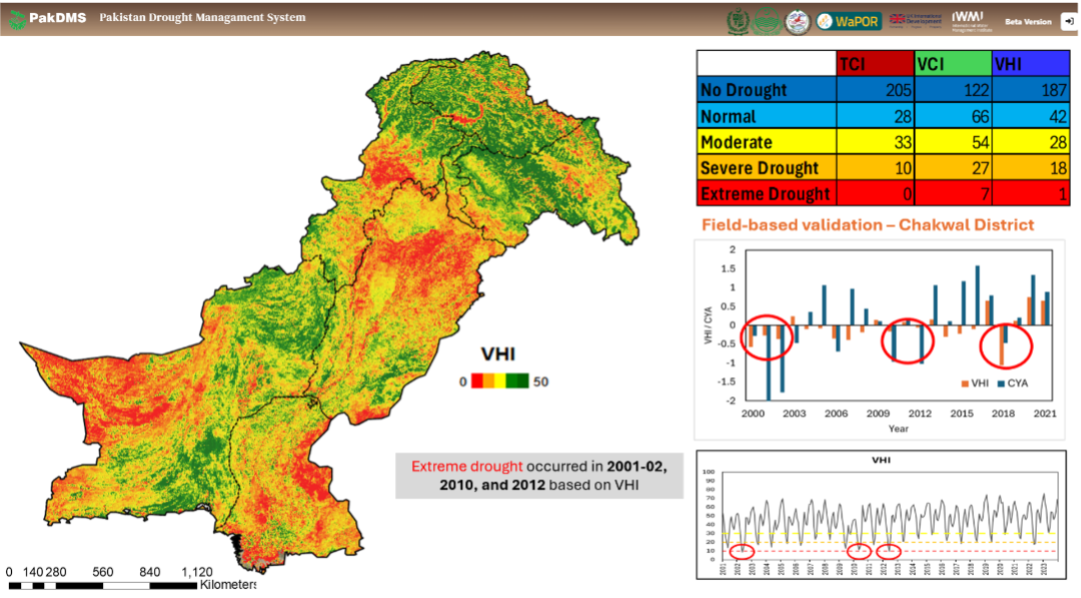The width and height of the screenshot is (1081, 598).
Task: Click the circular crest emblem beside WaPOR
Action: [x=796, y=20]
